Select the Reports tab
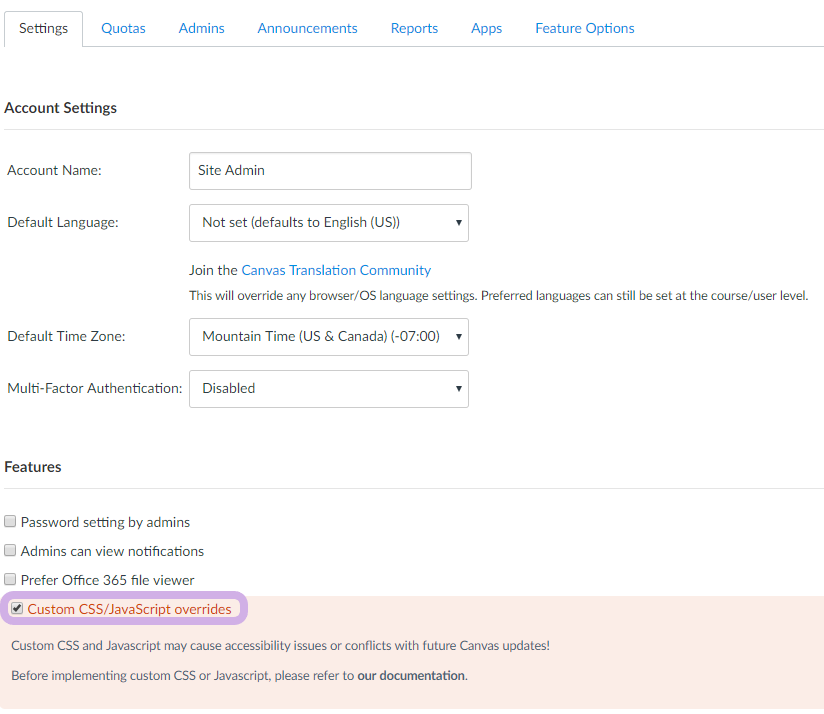Image resolution: width=824 pixels, height=714 pixels. click(x=414, y=28)
